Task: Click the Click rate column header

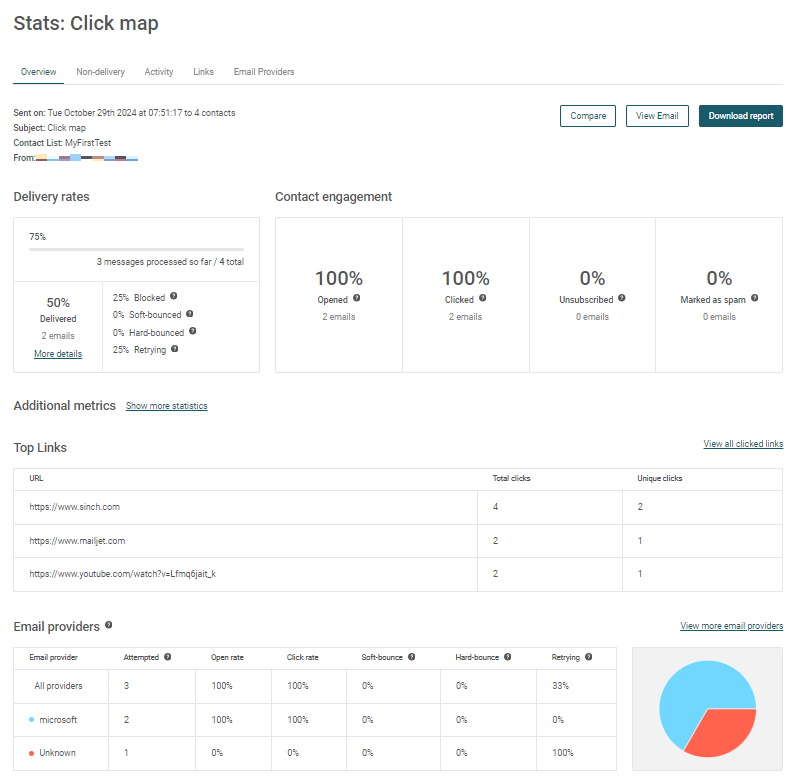Action: [x=303, y=657]
